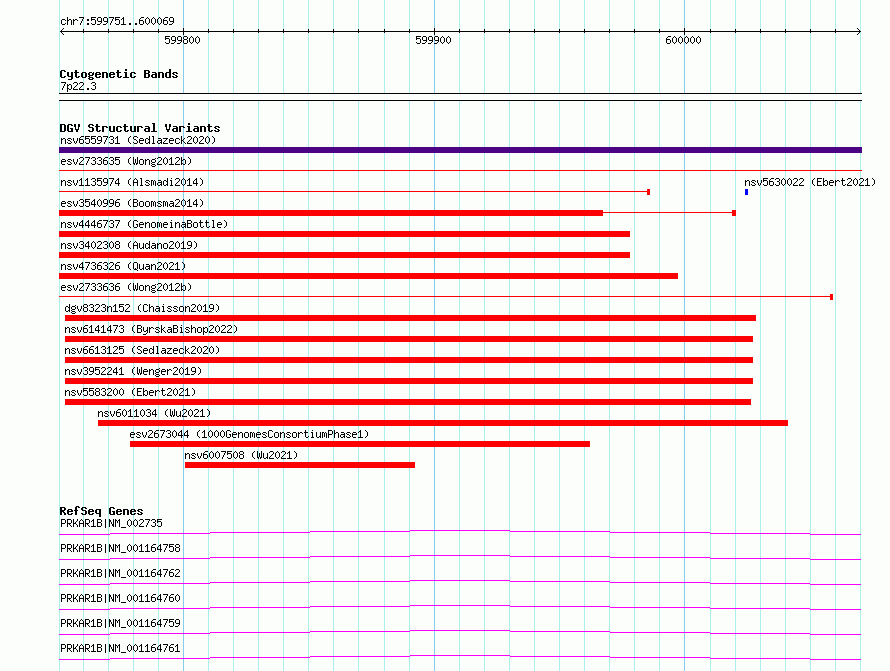Screen dimensions: 890x671
Task: Click the red bar under nsv3952241
Action: [409, 381]
